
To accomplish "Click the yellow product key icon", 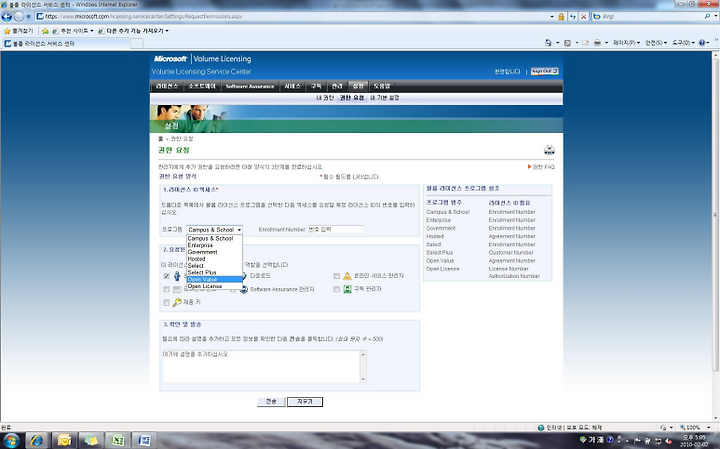I will 177,303.
